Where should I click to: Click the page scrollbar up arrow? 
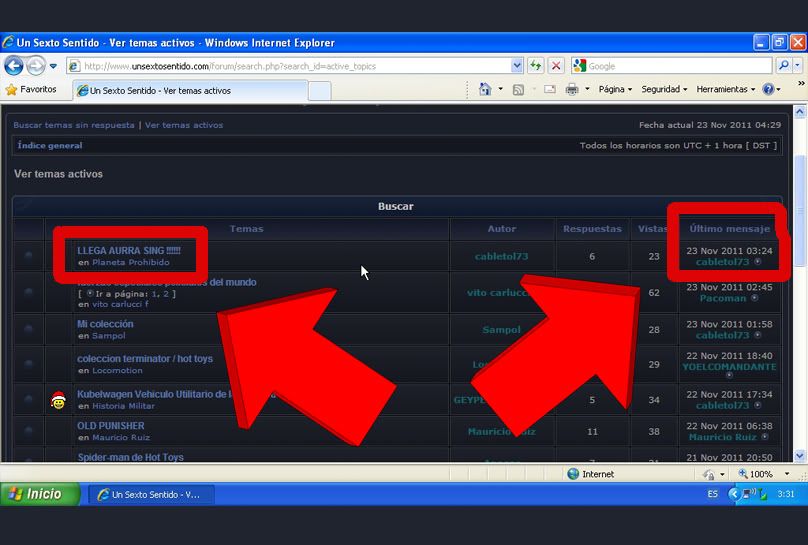[x=800, y=112]
